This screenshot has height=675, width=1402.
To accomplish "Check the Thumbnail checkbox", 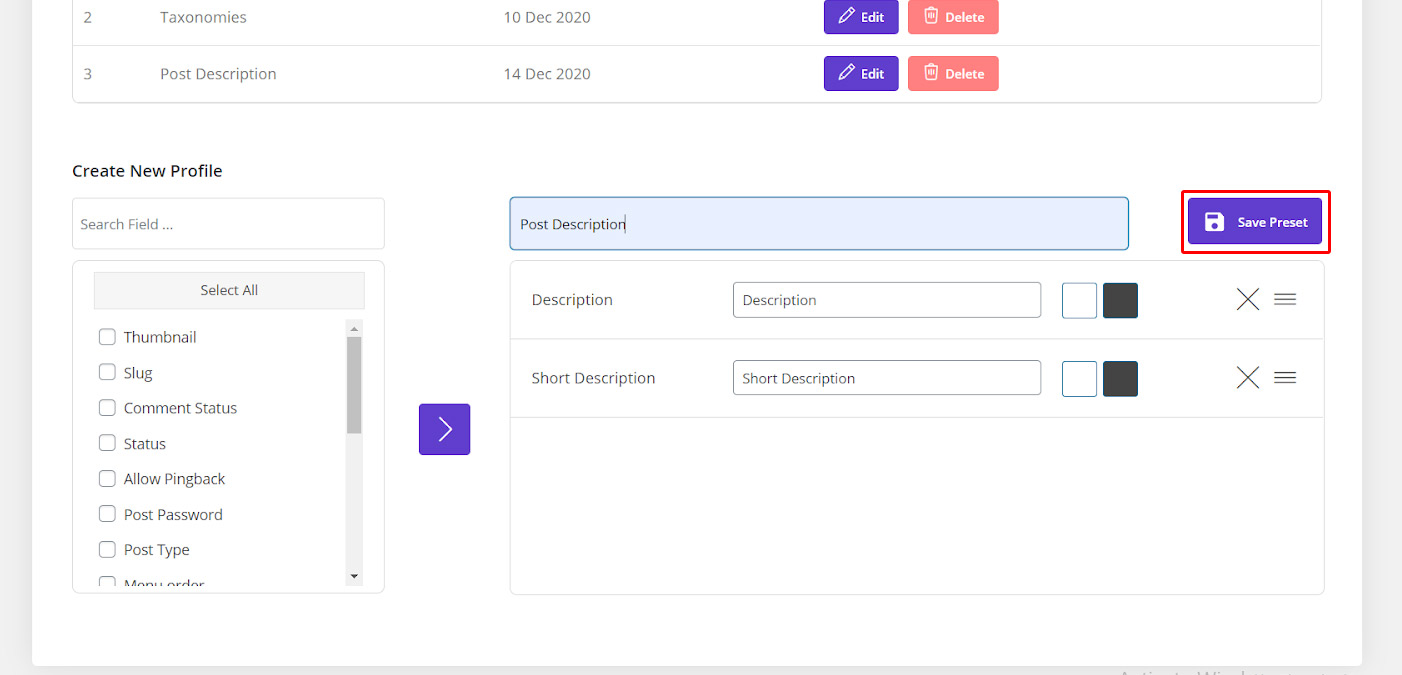I will (107, 337).
